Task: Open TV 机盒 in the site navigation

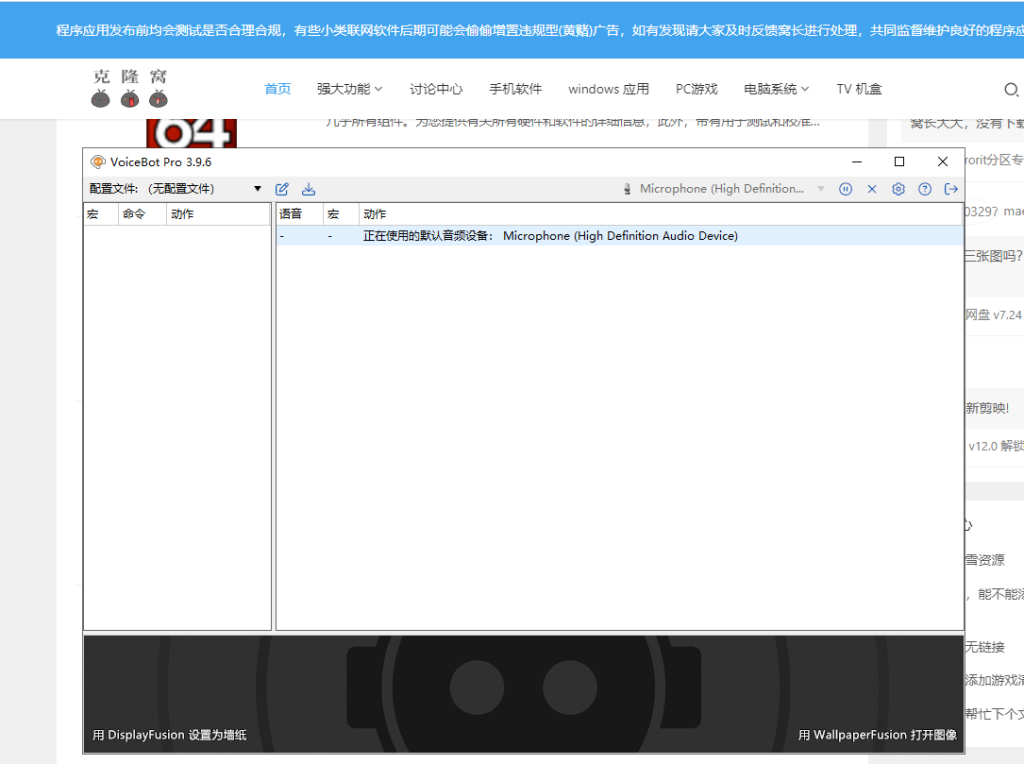Action: 859,89
